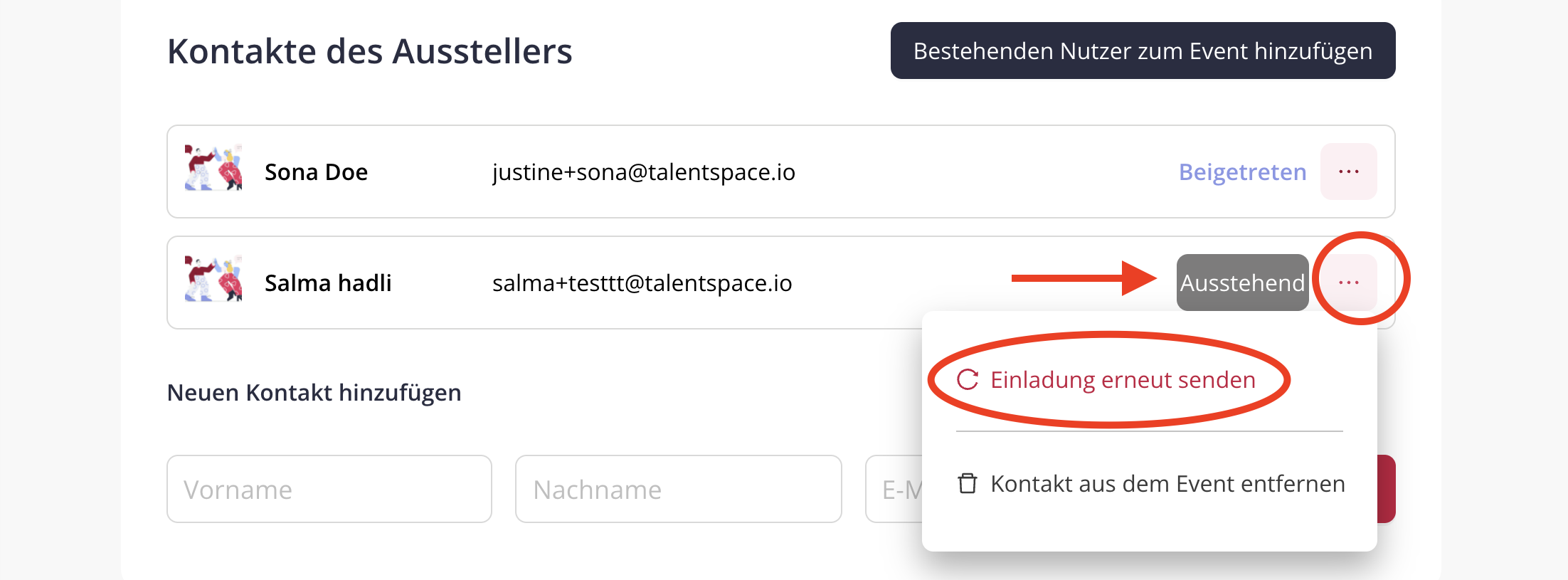Image resolution: width=1568 pixels, height=580 pixels.
Task: Click the trash icon in popup menu
Action: (968, 483)
